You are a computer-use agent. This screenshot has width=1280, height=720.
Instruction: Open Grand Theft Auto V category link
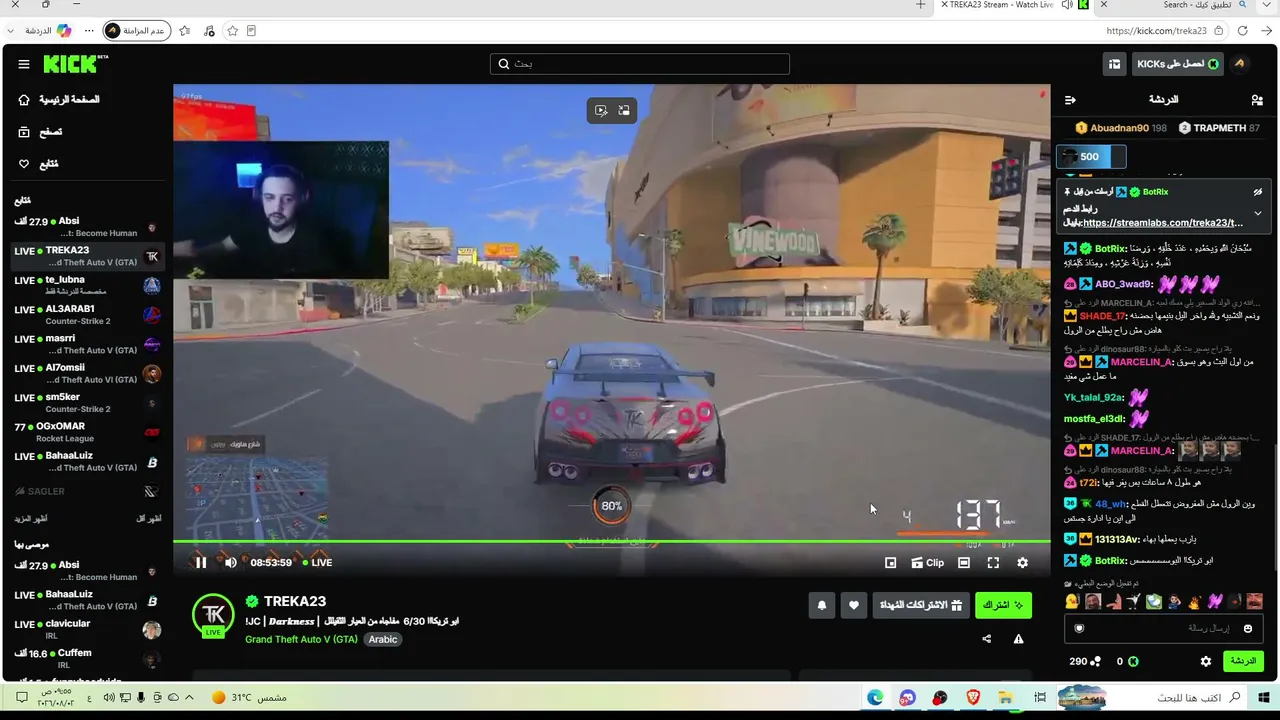pos(301,640)
